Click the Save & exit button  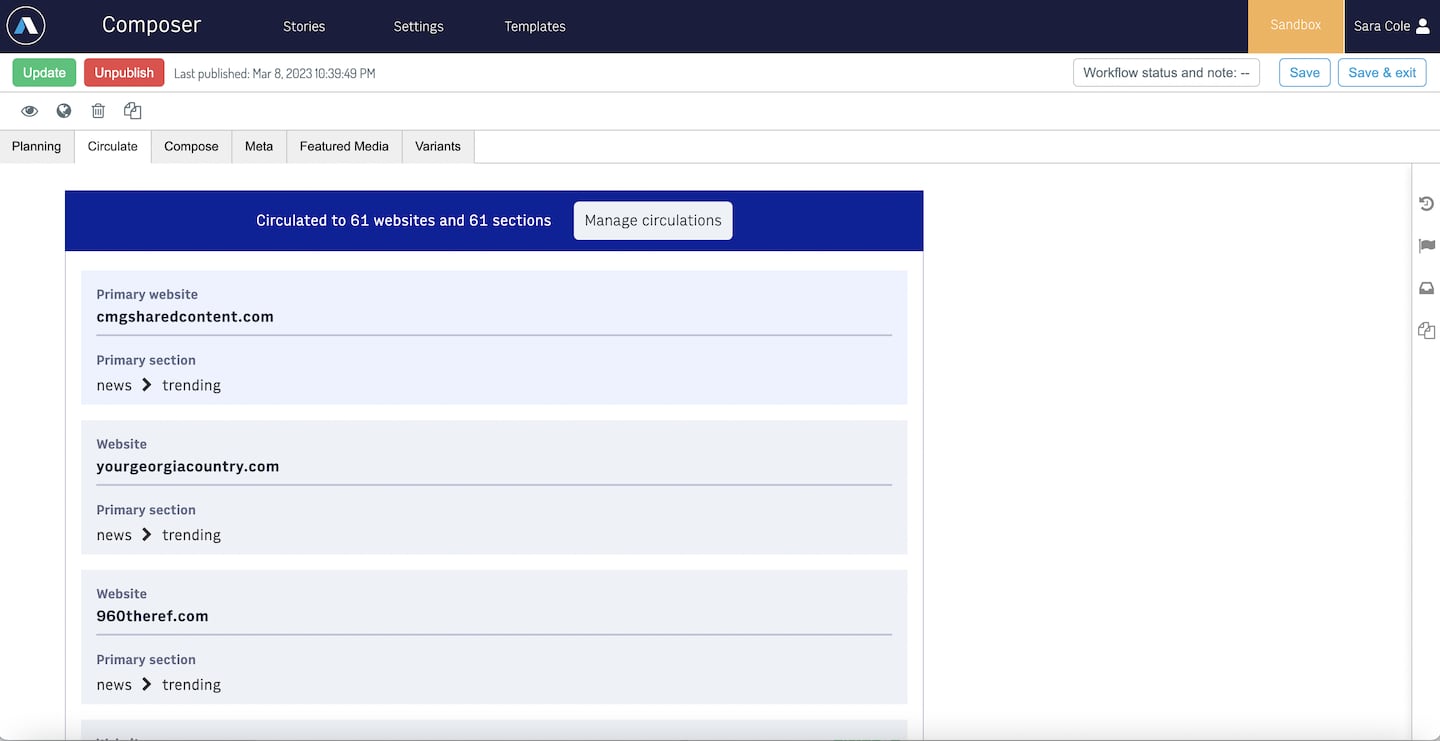(x=1382, y=73)
